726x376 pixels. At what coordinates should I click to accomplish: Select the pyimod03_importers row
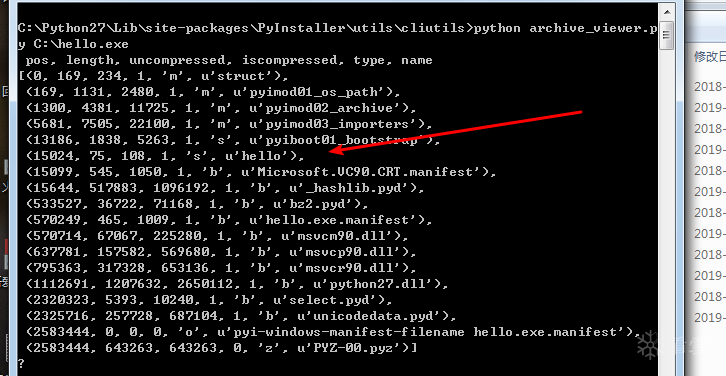pyautogui.click(x=229, y=124)
